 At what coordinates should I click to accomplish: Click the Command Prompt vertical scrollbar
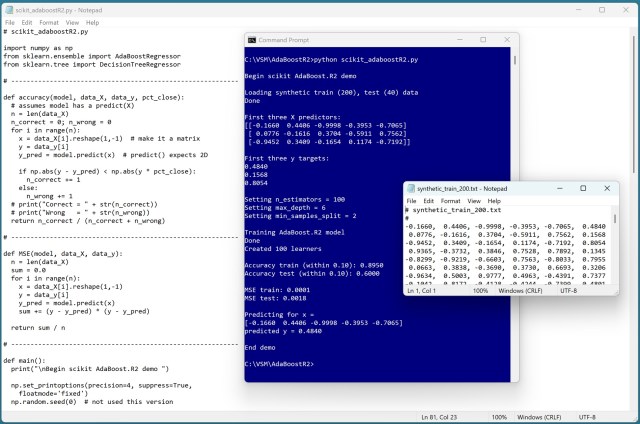513,200
